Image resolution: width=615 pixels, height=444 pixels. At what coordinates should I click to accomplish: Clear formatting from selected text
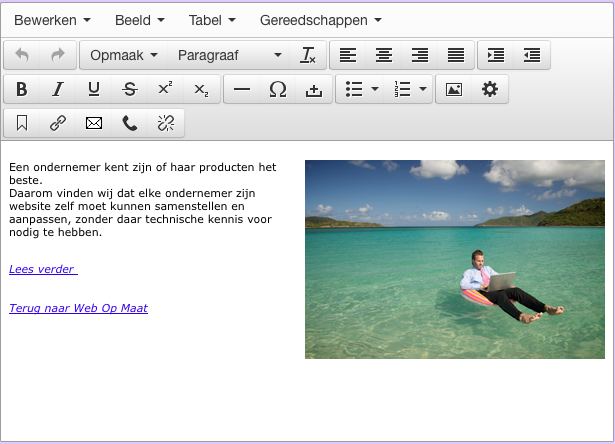[x=308, y=55]
